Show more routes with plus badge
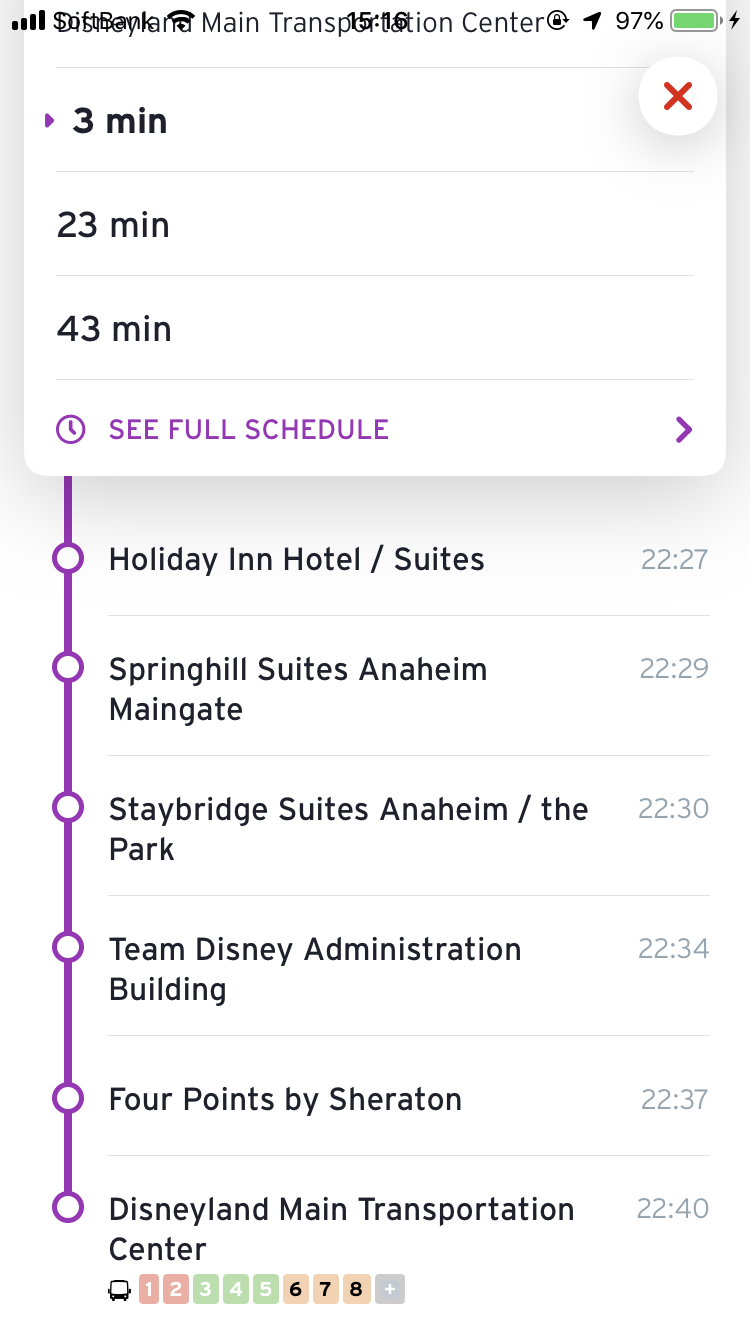The image size is (750, 1334). pos(390,1289)
